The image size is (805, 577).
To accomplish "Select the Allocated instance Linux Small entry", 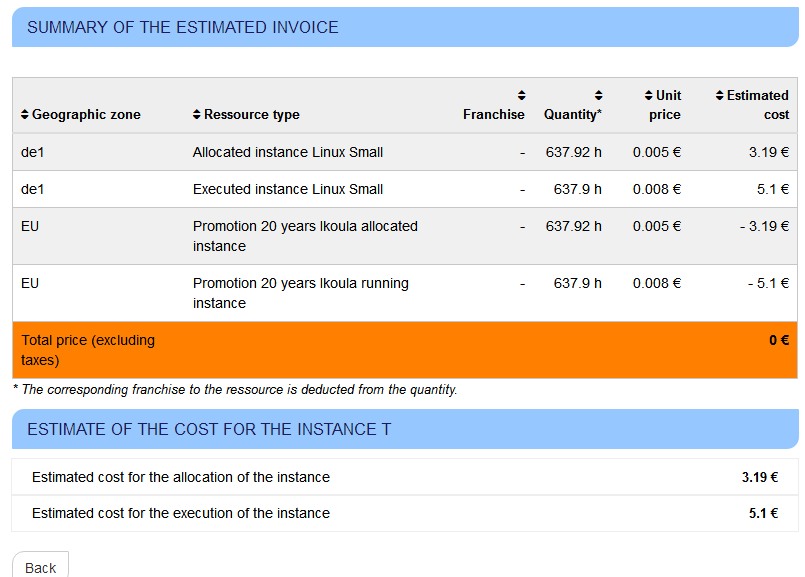I will click(288, 153).
